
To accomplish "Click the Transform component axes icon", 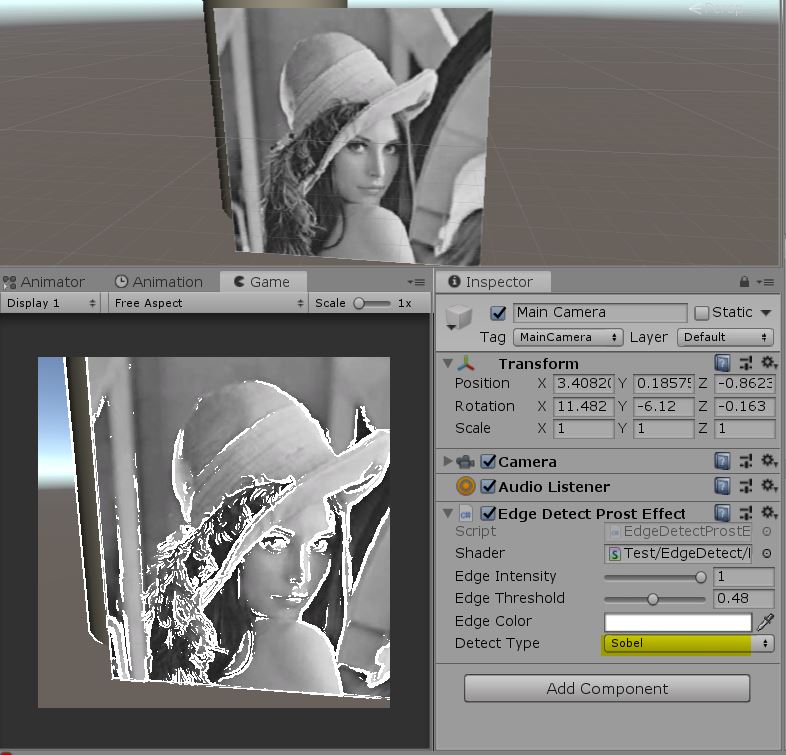I will tap(466, 363).
